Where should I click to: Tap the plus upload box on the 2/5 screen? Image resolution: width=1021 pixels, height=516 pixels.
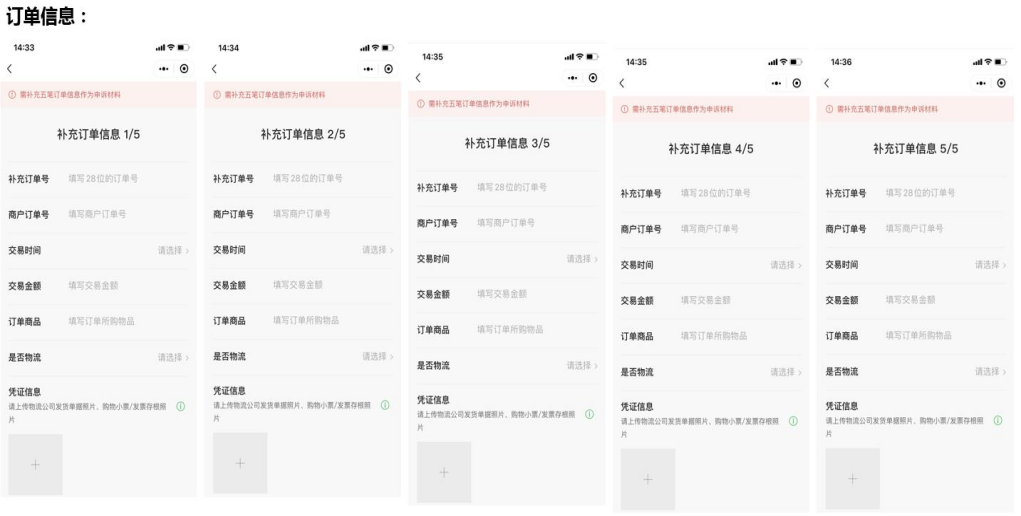coord(240,462)
